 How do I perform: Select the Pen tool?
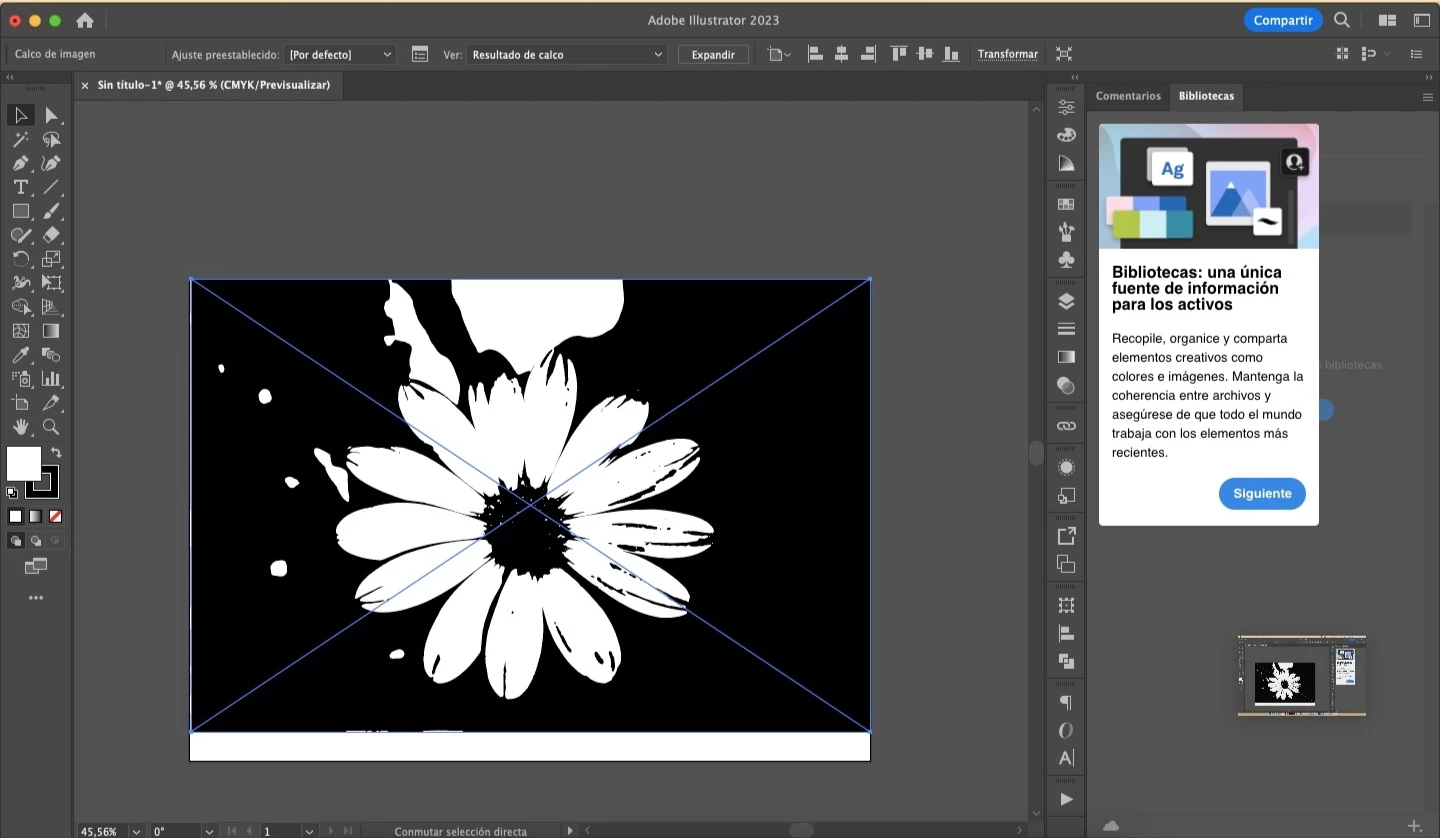[x=20, y=163]
